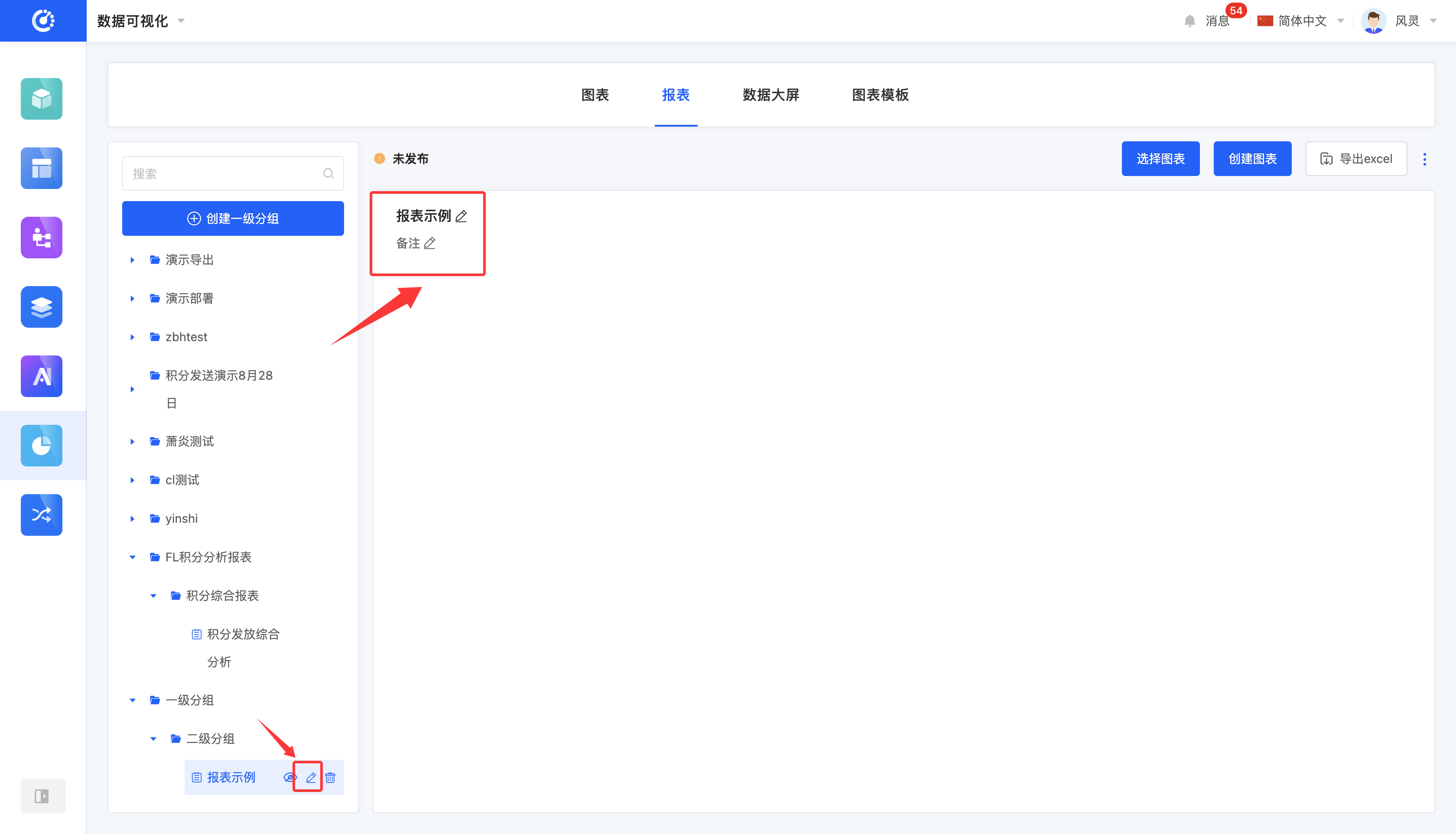Toggle visibility eye icon on 报表示例

click(x=290, y=777)
